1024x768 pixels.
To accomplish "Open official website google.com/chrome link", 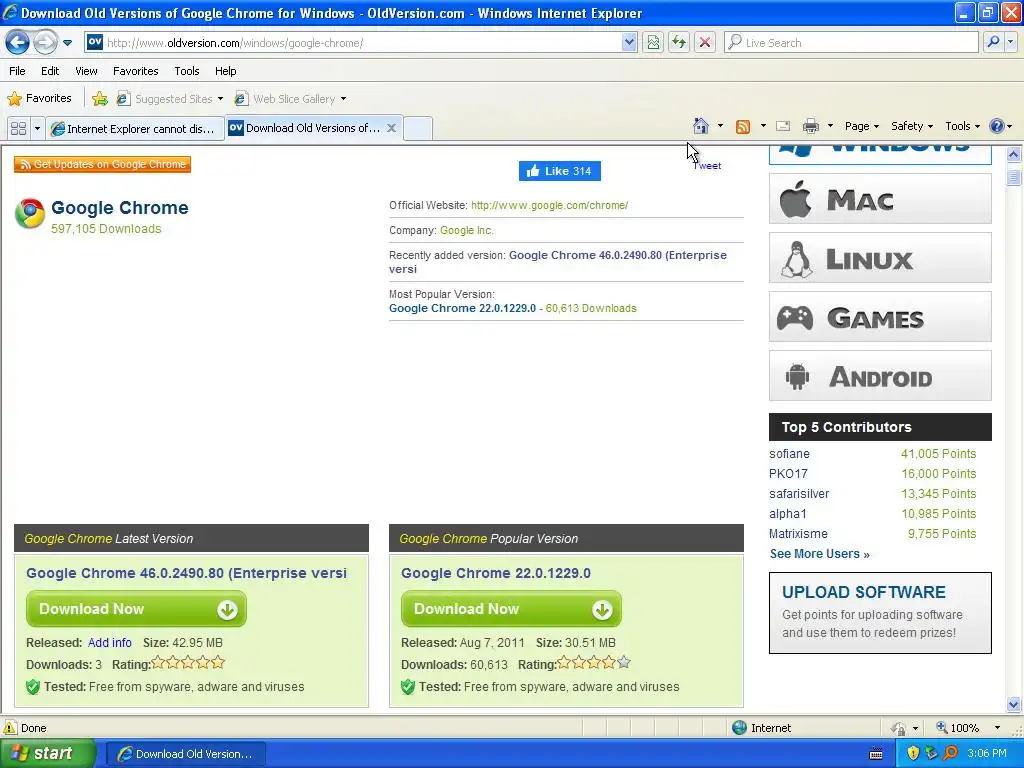I will click(x=549, y=205).
